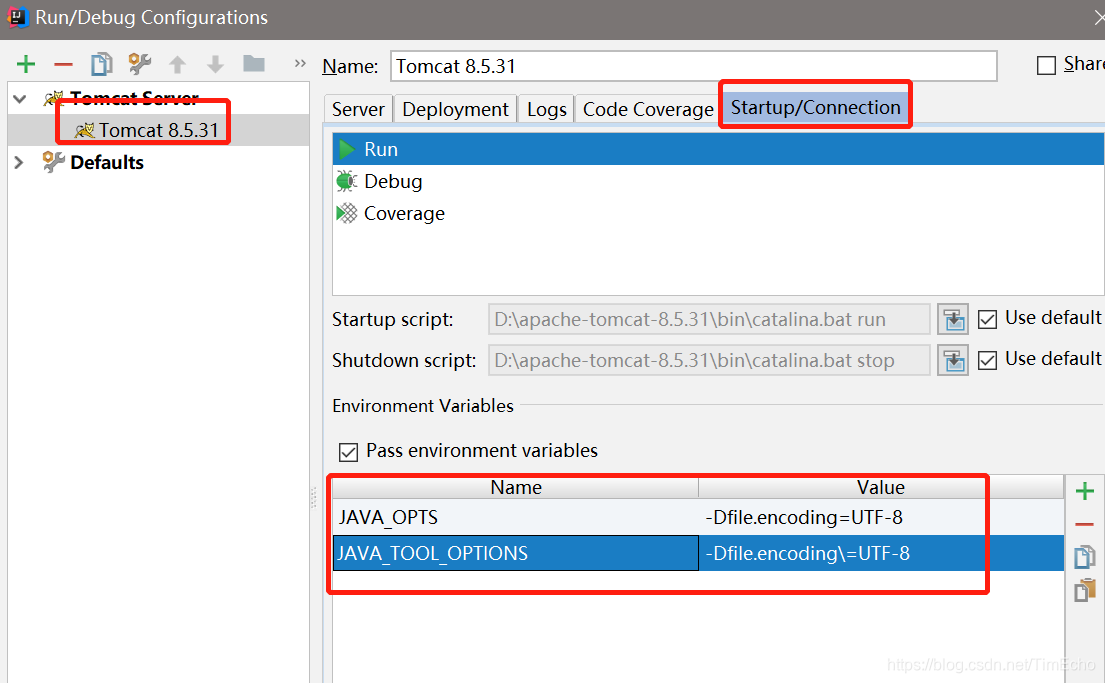Viewport: 1105px width, 683px height.
Task: Click the IntelliJ logo in title bar
Action: tap(17, 17)
